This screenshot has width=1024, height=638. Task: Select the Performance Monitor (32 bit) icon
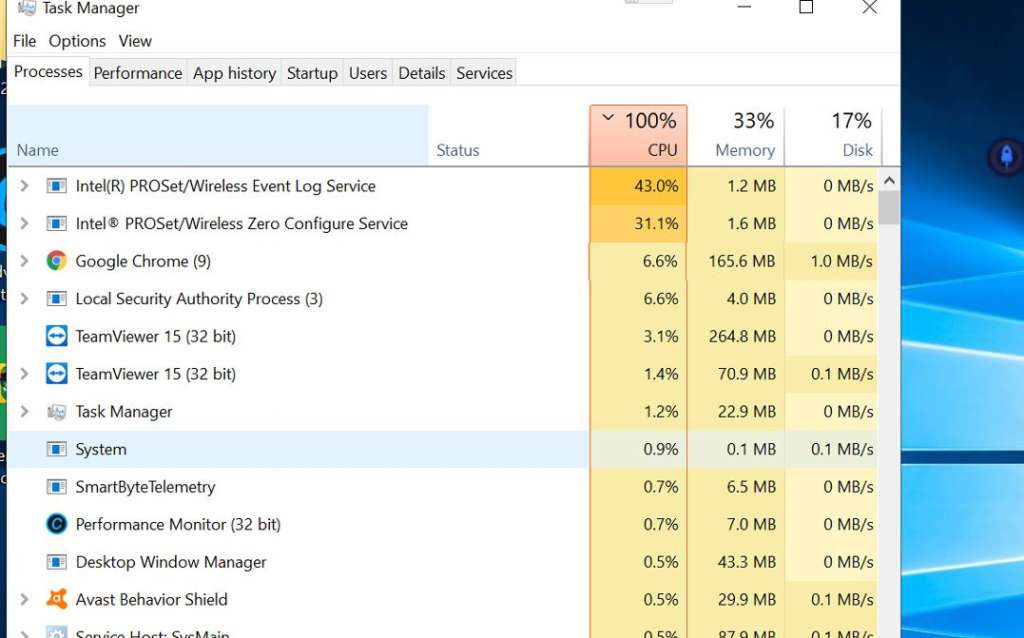[59, 524]
